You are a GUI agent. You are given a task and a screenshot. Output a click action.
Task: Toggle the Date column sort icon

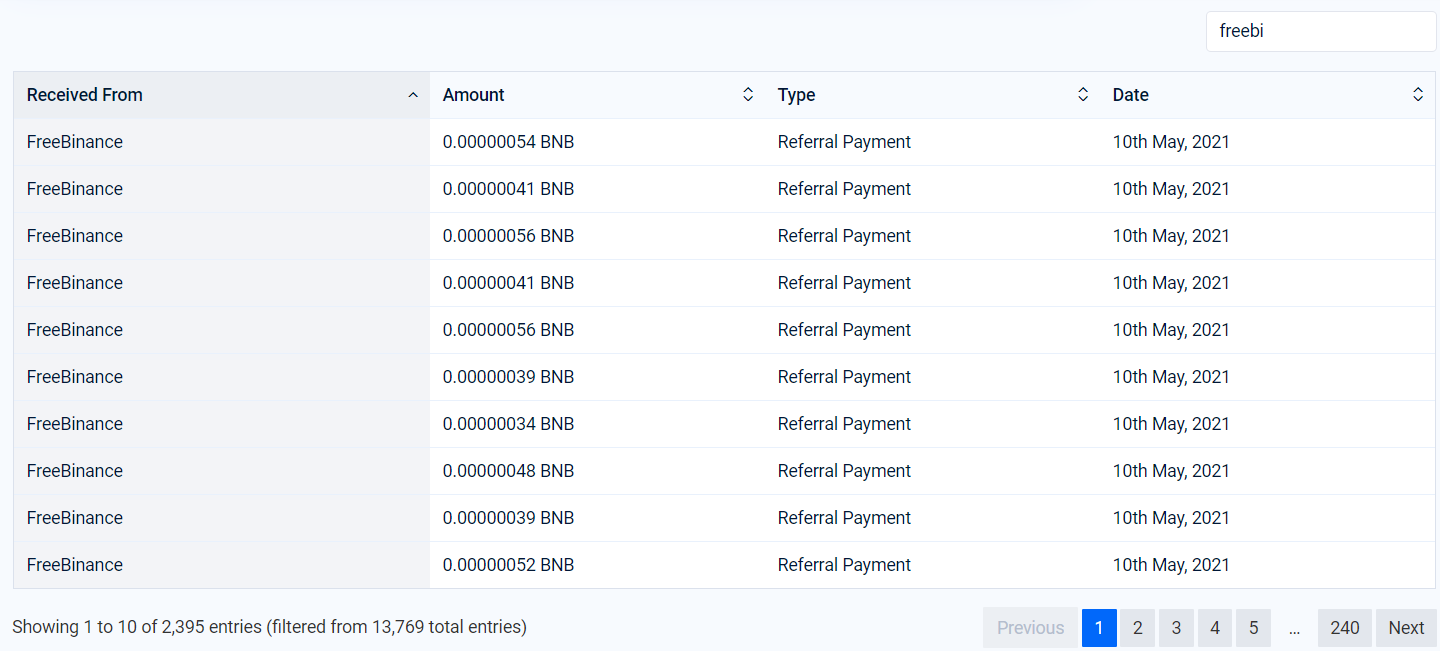[1418, 95]
